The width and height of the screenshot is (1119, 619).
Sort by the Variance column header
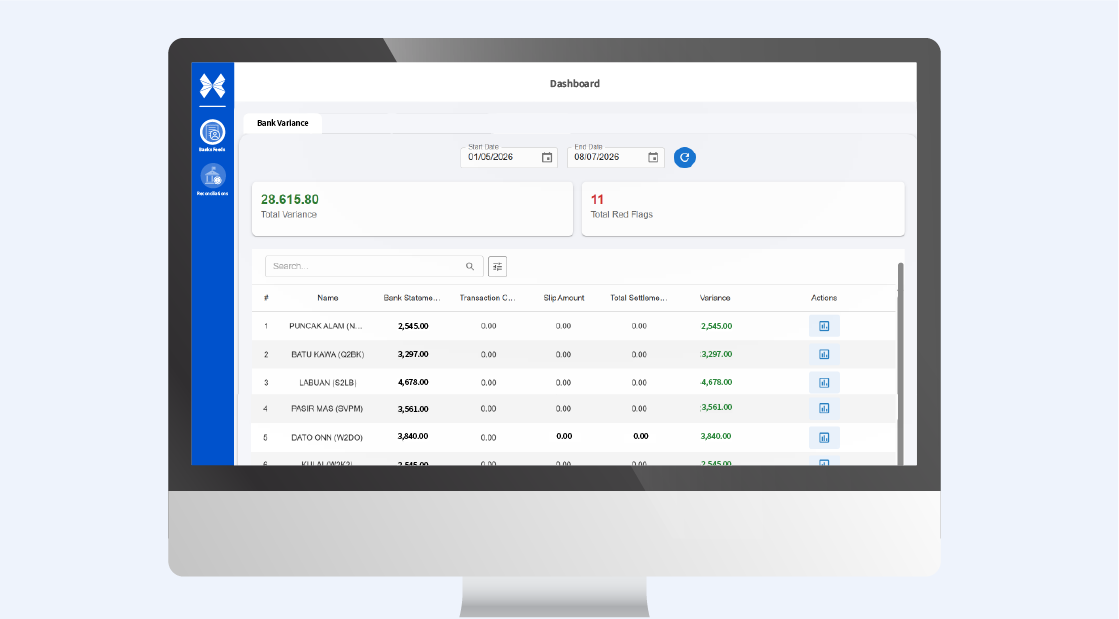coord(715,298)
